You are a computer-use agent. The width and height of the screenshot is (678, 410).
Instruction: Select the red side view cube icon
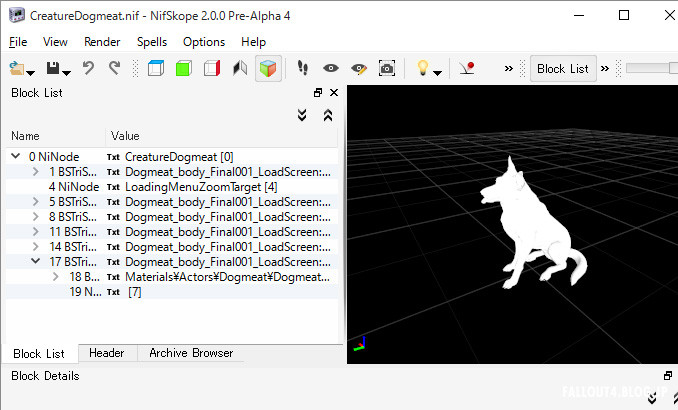212,68
